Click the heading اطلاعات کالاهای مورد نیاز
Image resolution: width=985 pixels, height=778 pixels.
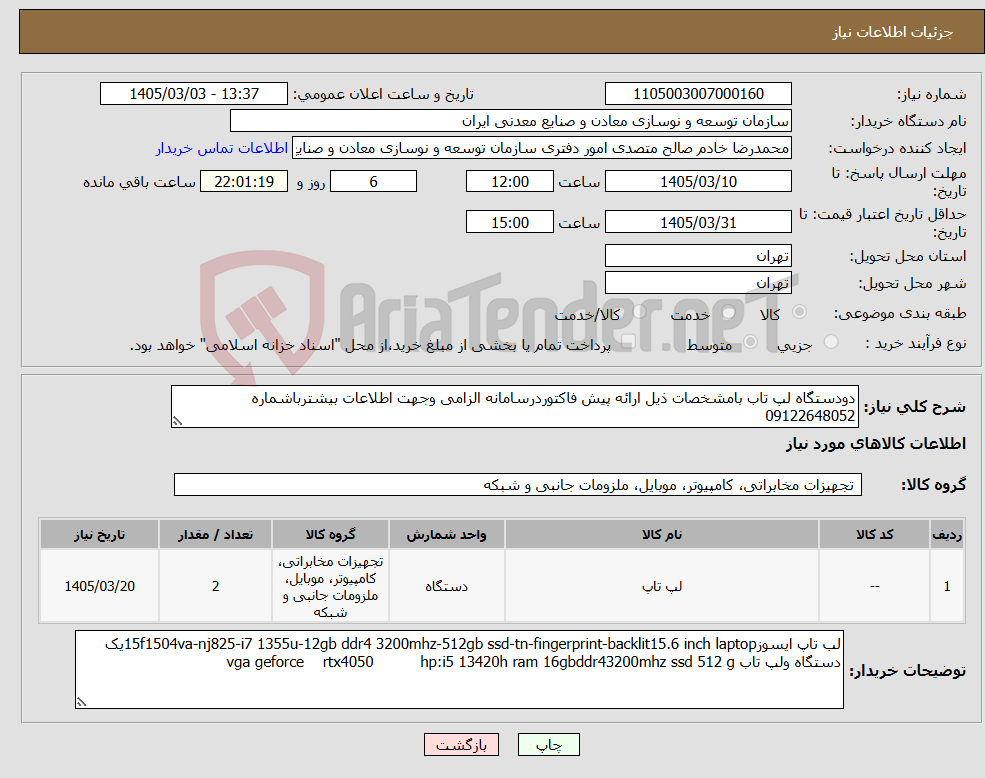(876, 444)
